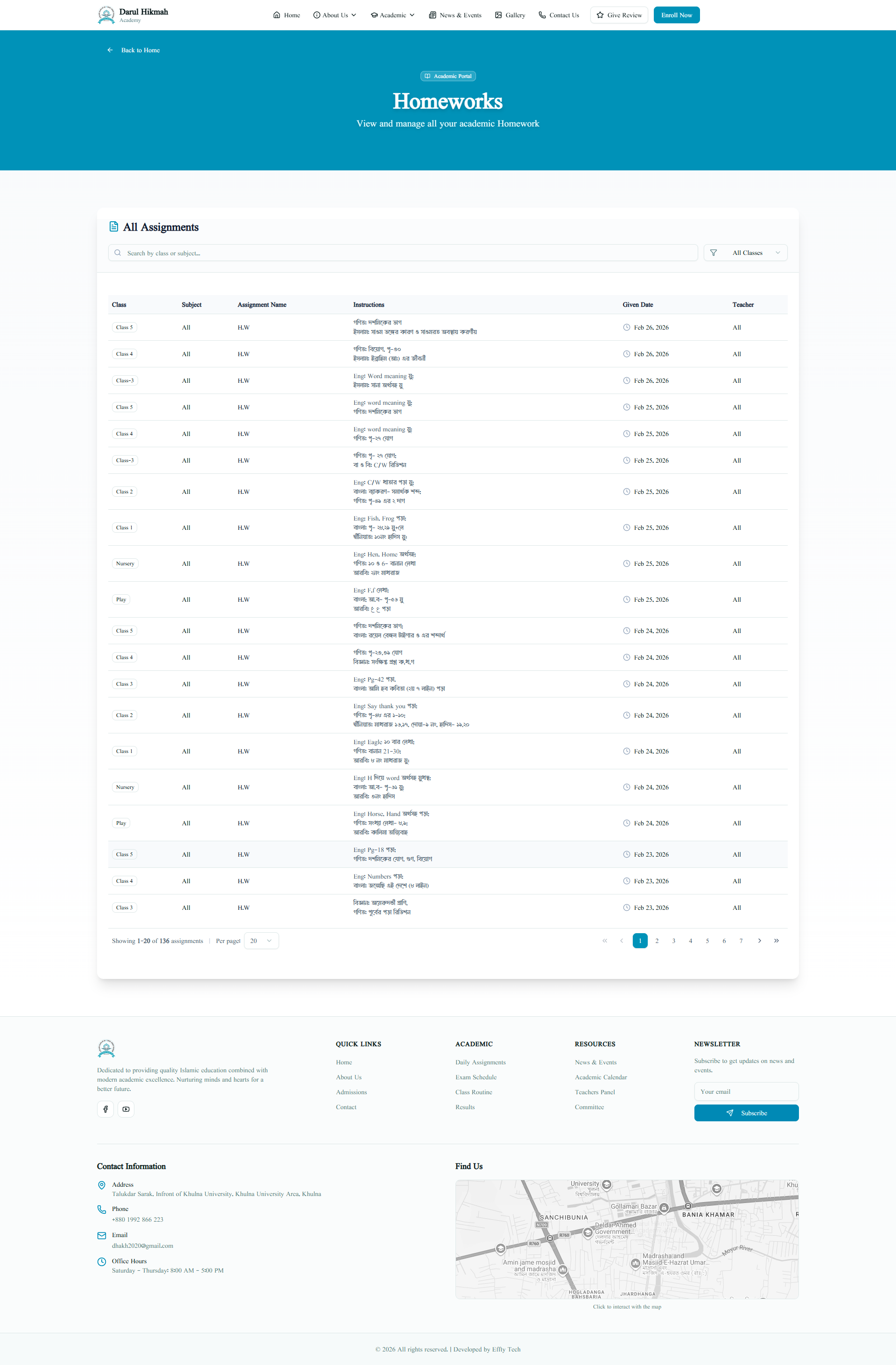Open Admissions in Quick Links
The image size is (896, 1365).
click(x=351, y=1092)
